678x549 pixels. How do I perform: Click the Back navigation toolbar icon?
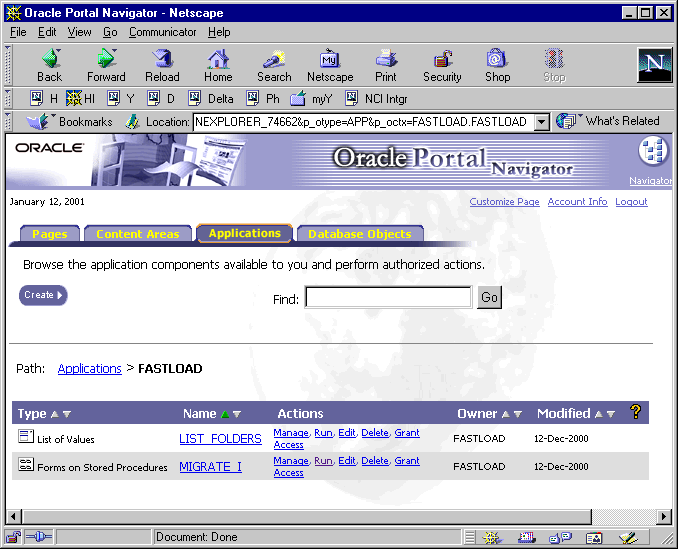coord(49,60)
